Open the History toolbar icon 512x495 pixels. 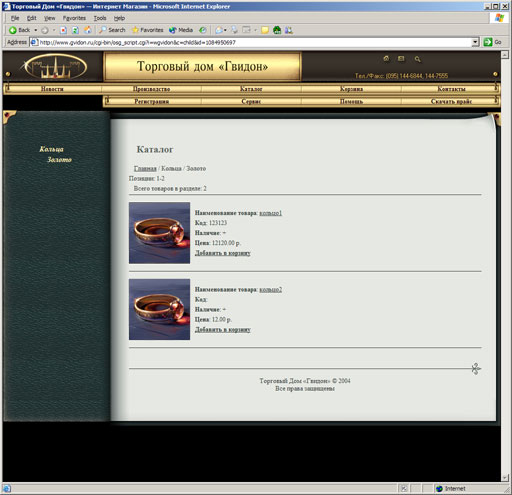tap(202, 30)
